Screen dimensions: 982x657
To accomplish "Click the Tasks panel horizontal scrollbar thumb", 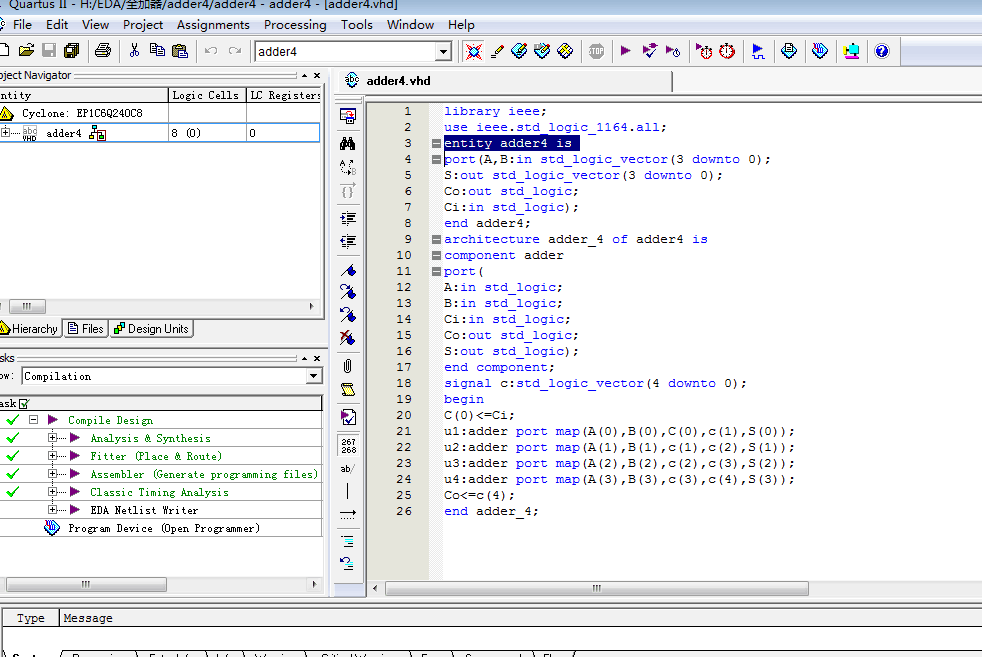I will [x=86, y=584].
